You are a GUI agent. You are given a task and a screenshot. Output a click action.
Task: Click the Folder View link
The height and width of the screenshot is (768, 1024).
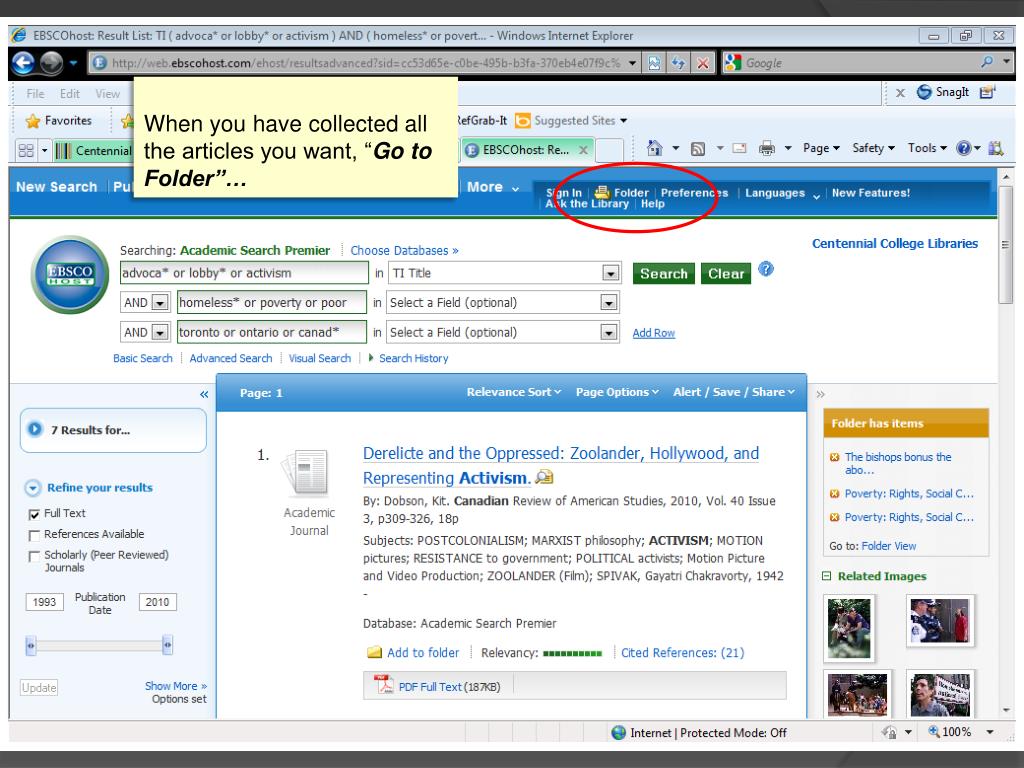pos(889,546)
